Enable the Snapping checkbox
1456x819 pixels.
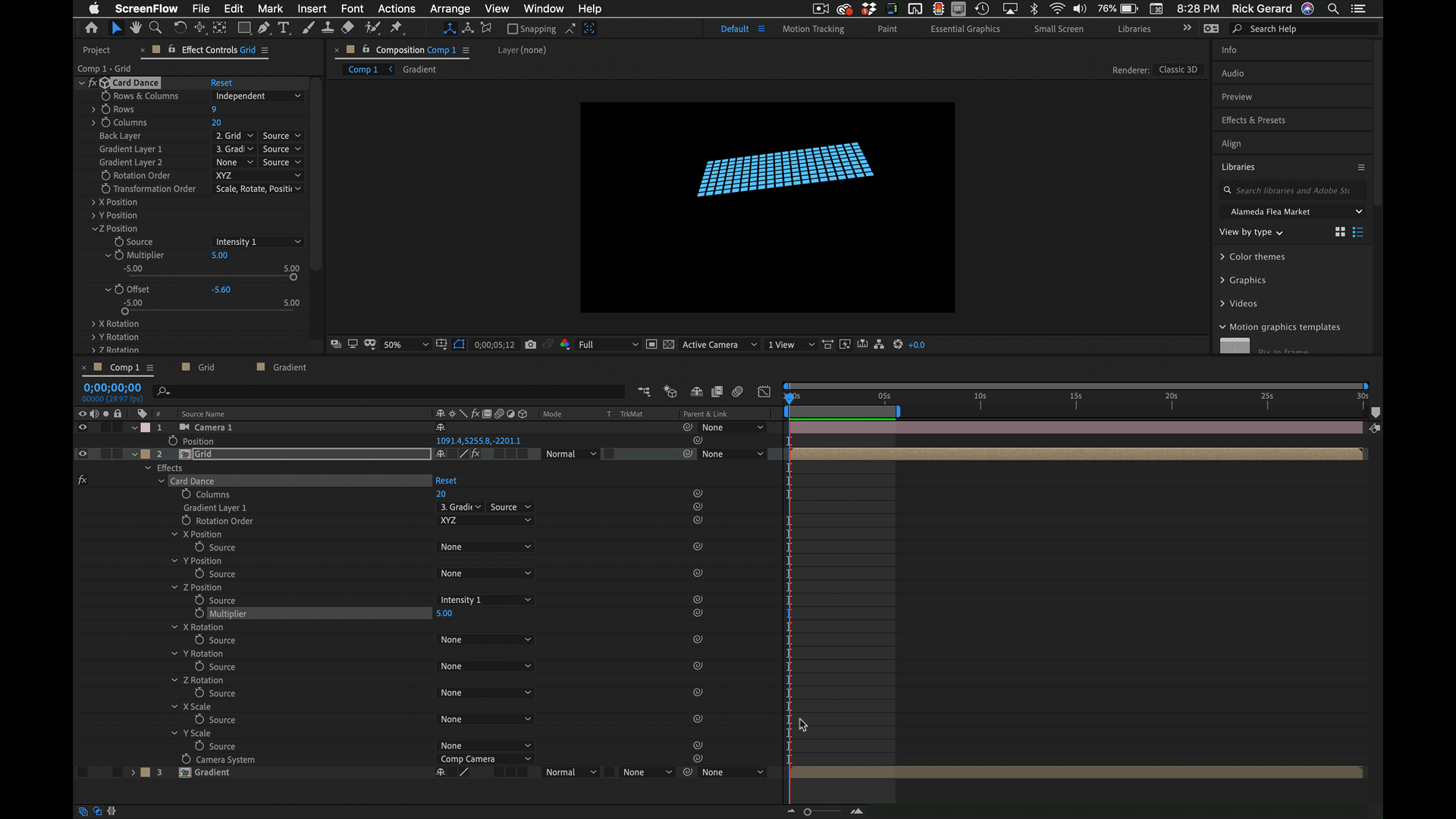tap(513, 29)
